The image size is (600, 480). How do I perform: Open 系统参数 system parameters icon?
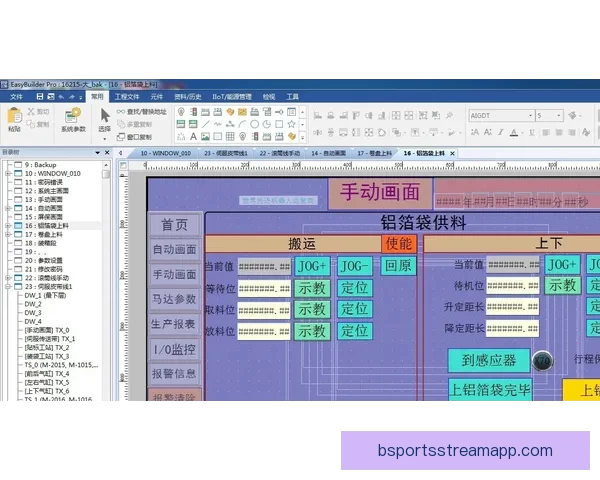click(73, 116)
